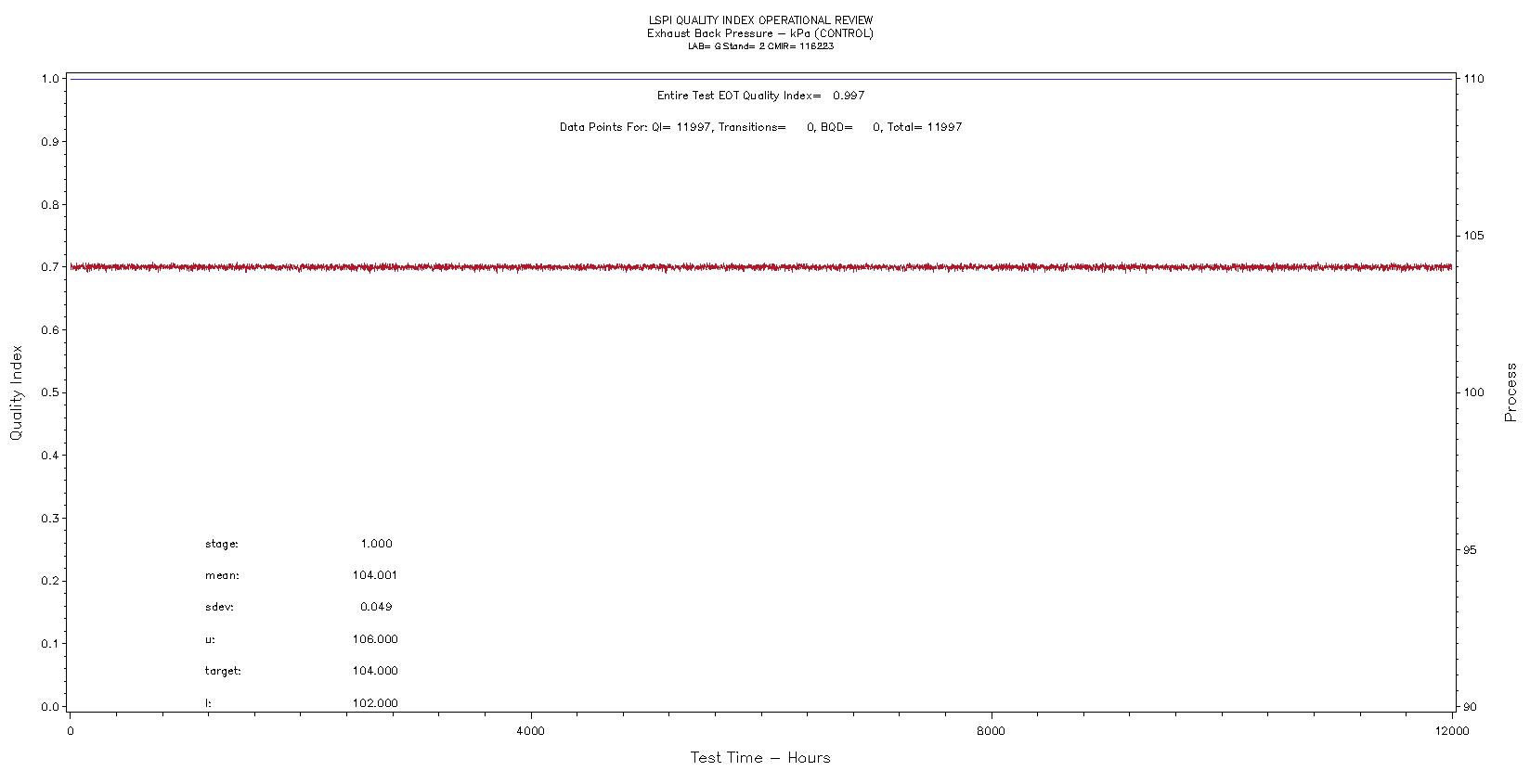Click the upper limit value 106.000
This screenshot has width=1530, height=784.
pyautogui.click(x=375, y=639)
